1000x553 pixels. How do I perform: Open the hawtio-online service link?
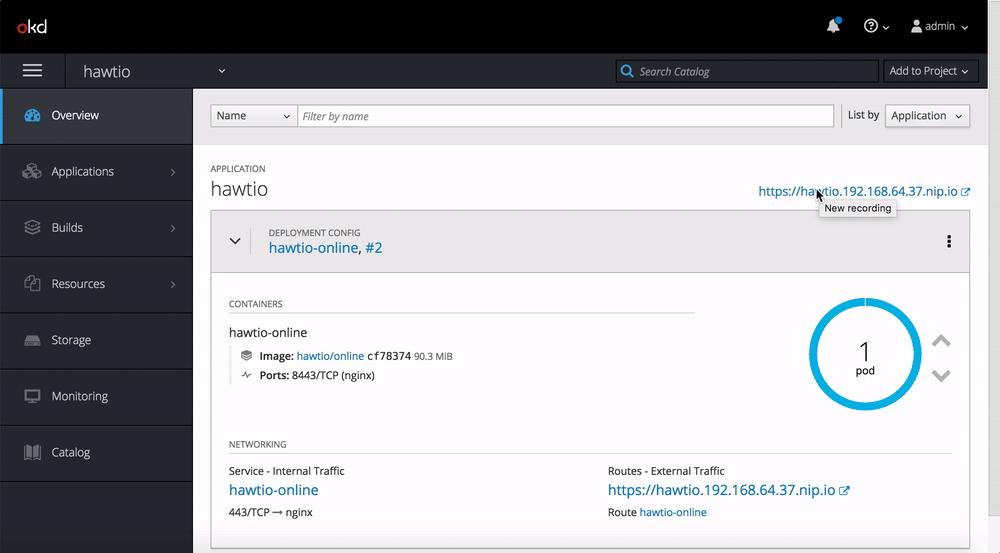coord(274,490)
